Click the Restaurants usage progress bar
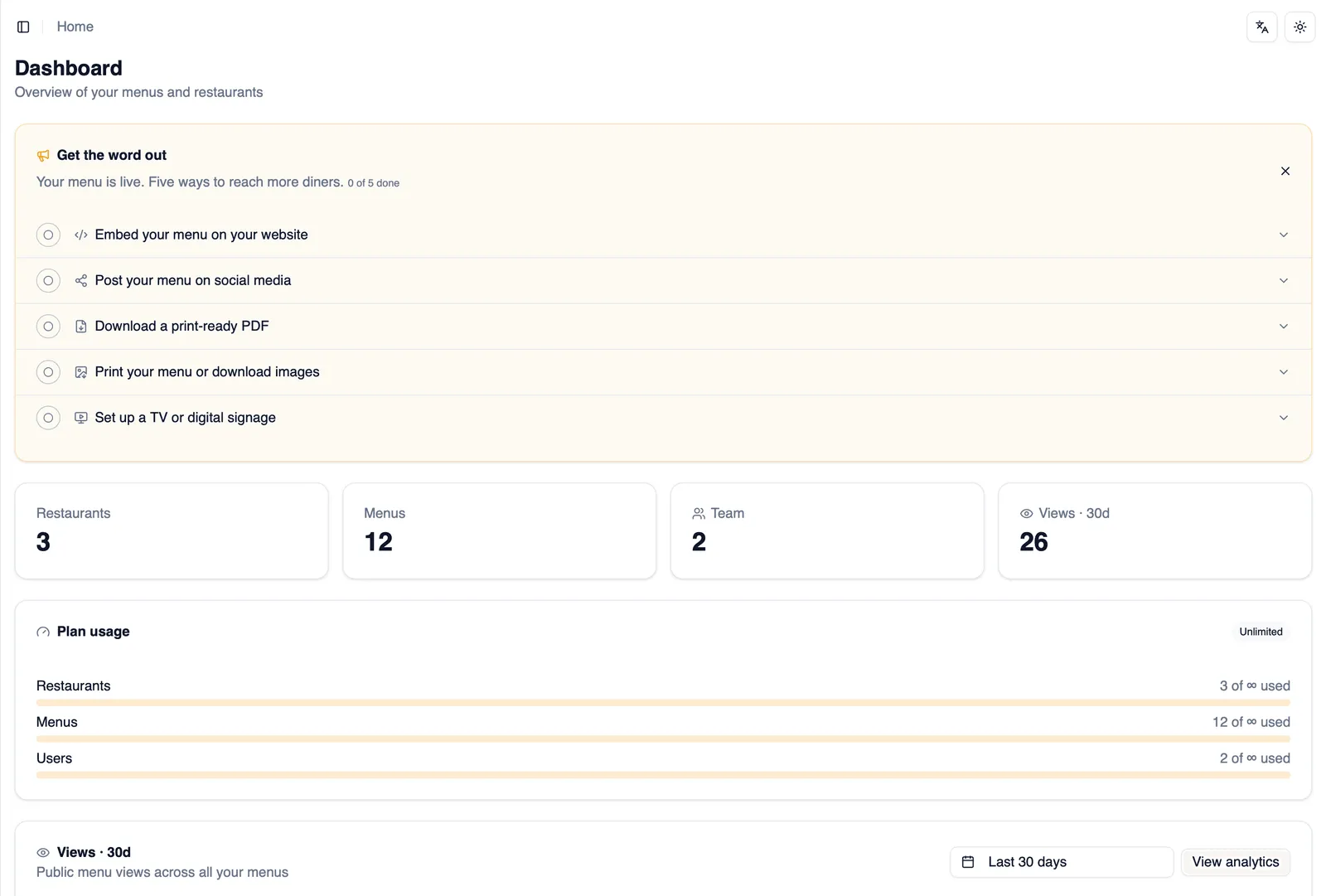The height and width of the screenshot is (896, 1326). point(663,703)
